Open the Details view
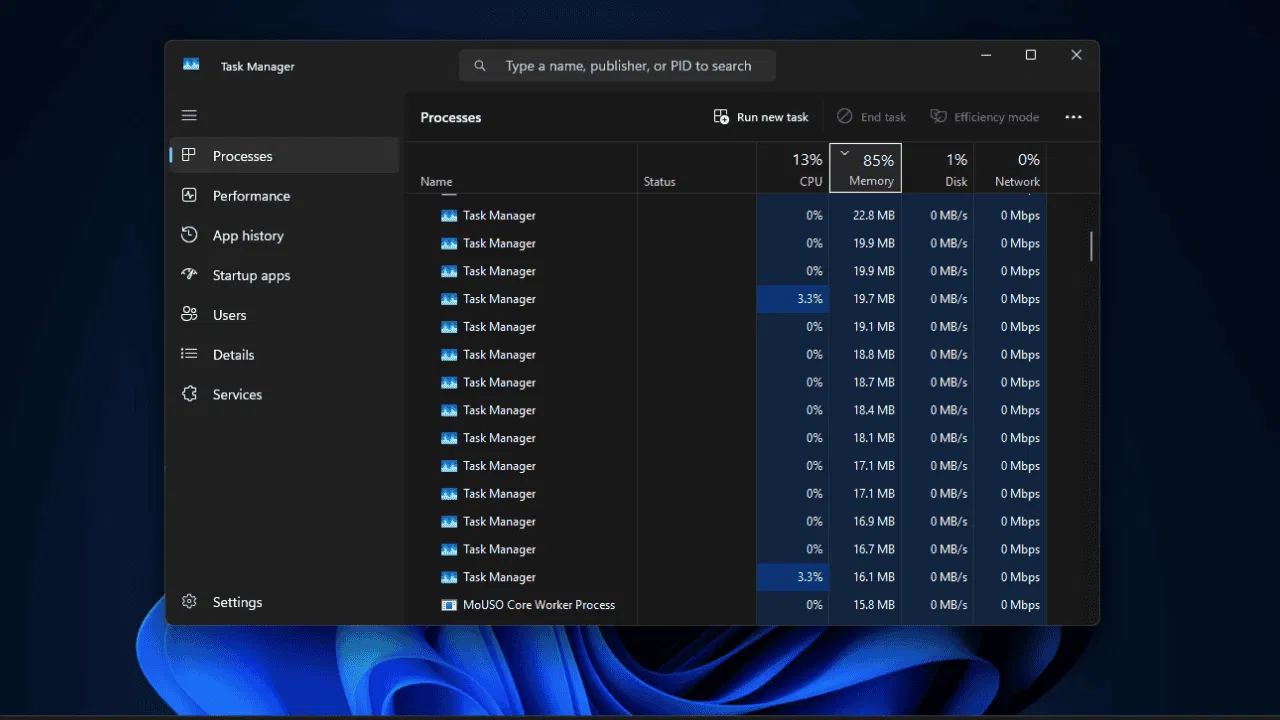The image size is (1280, 720). click(233, 354)
